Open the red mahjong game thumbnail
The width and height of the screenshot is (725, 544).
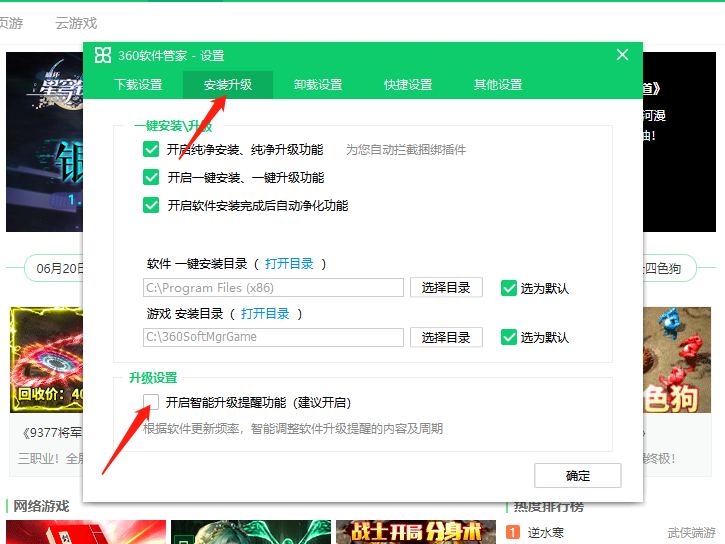click(x=86, y=532)
